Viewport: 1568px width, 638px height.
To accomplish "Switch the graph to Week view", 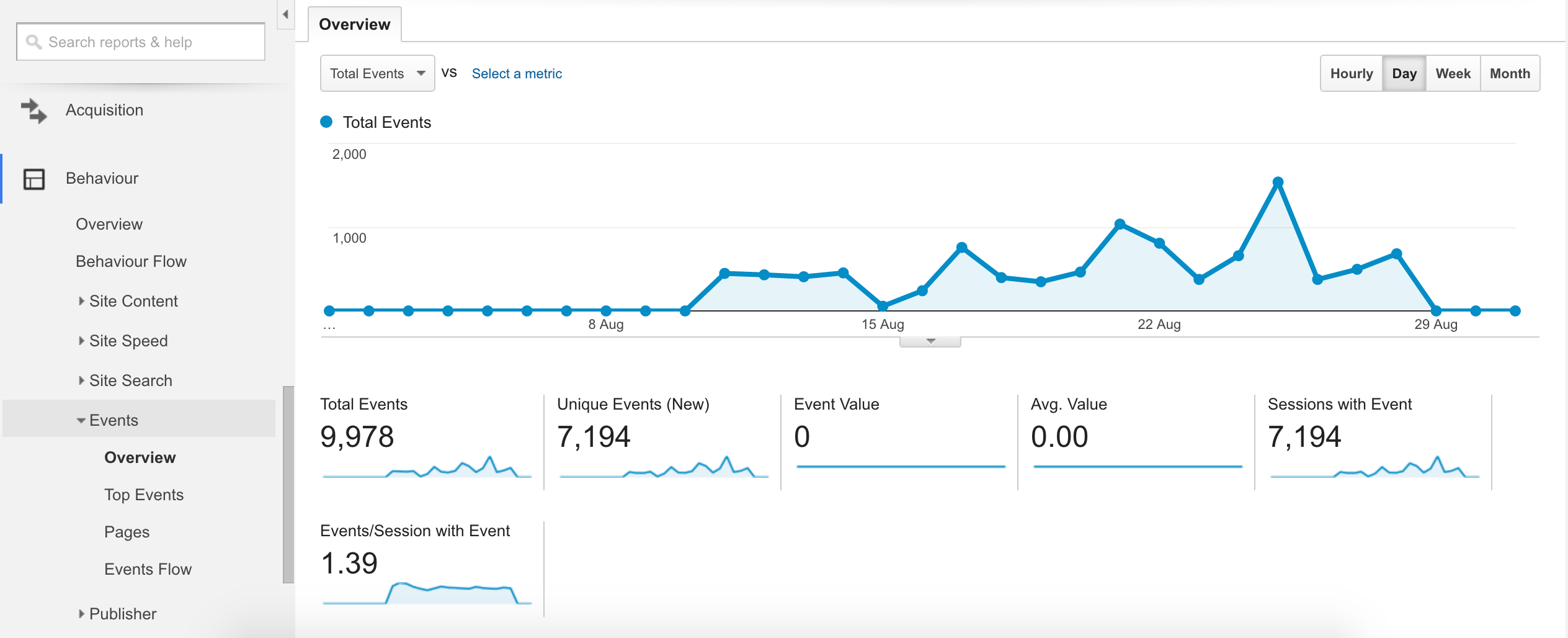I will (x=1453, y=73).
